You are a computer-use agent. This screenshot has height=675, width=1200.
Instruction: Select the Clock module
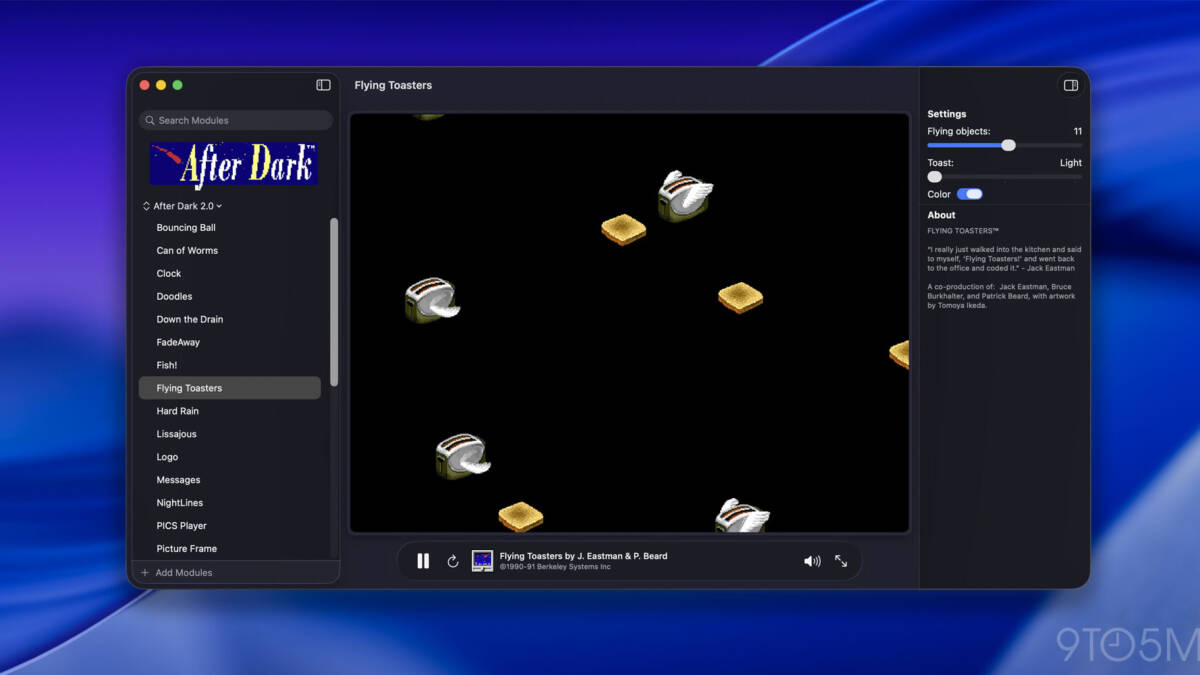coord(230,274)
